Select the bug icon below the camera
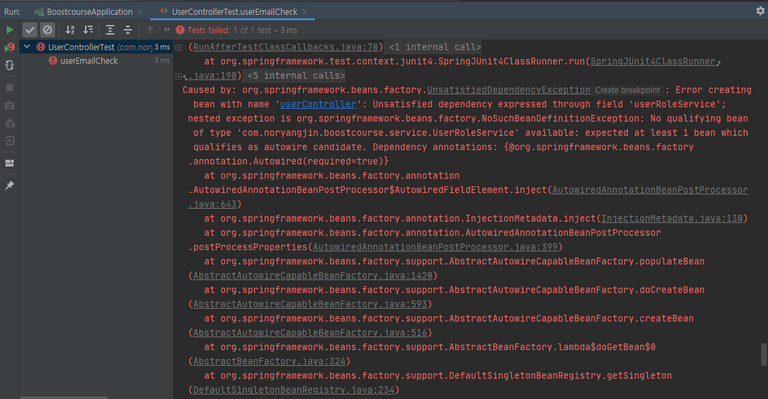768x399 pixels. [9, 123]
